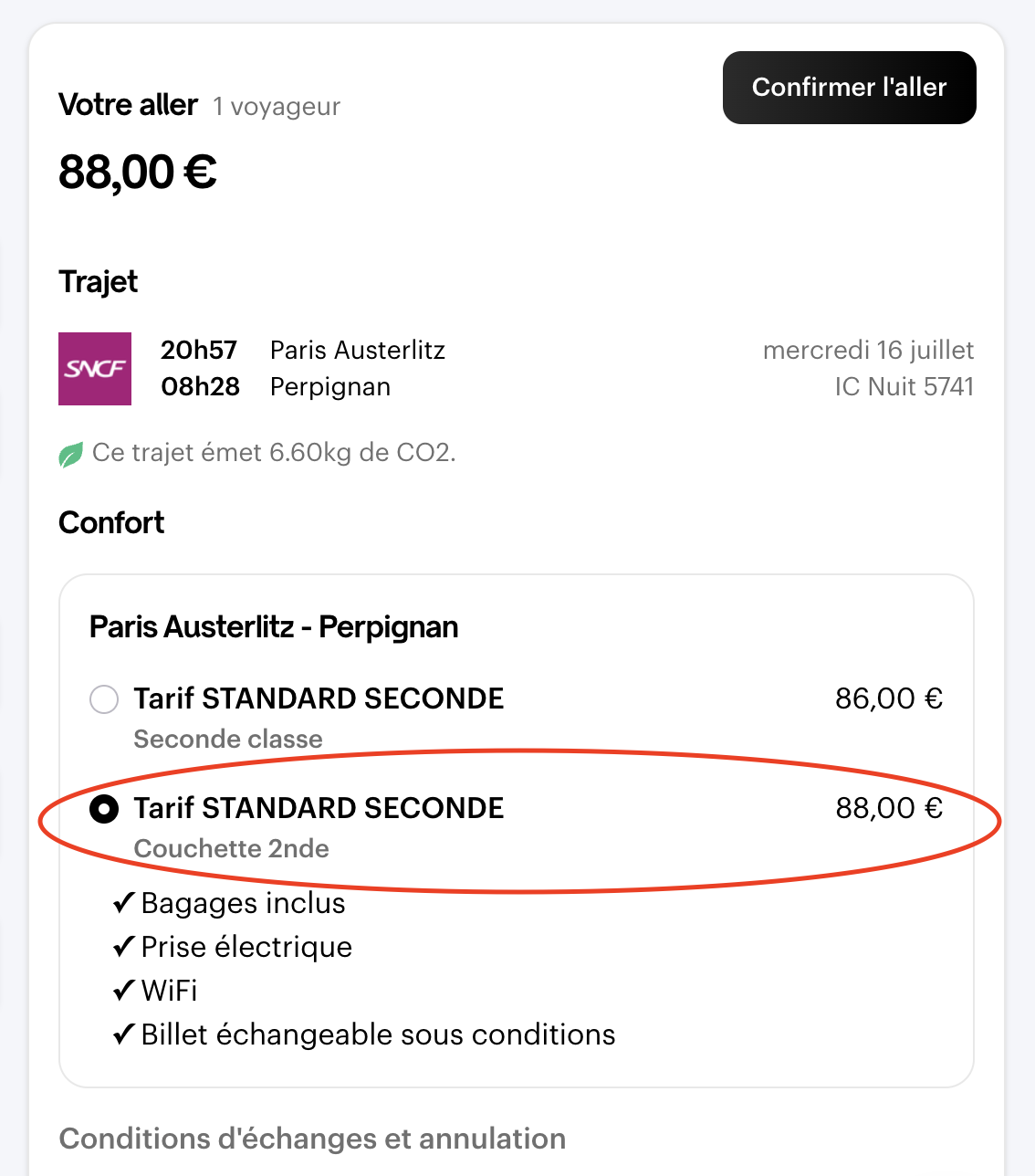The width and height of the screenshot is (1035, 1176).
Task: Click the 86,00 € price label
Action: point(889,698)
